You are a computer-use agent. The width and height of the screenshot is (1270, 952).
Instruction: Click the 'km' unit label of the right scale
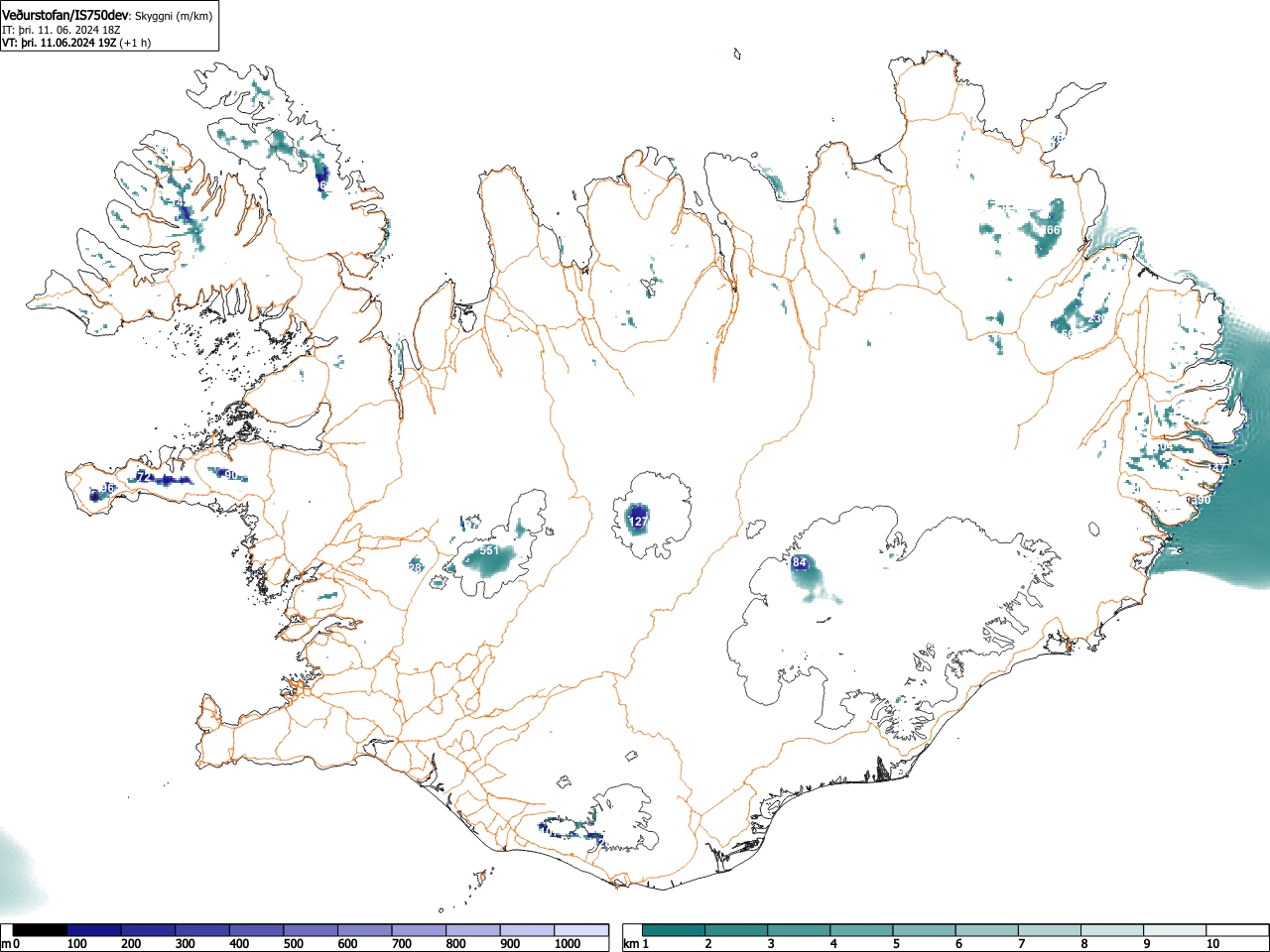pyautogui.click(x=631, y=944)
